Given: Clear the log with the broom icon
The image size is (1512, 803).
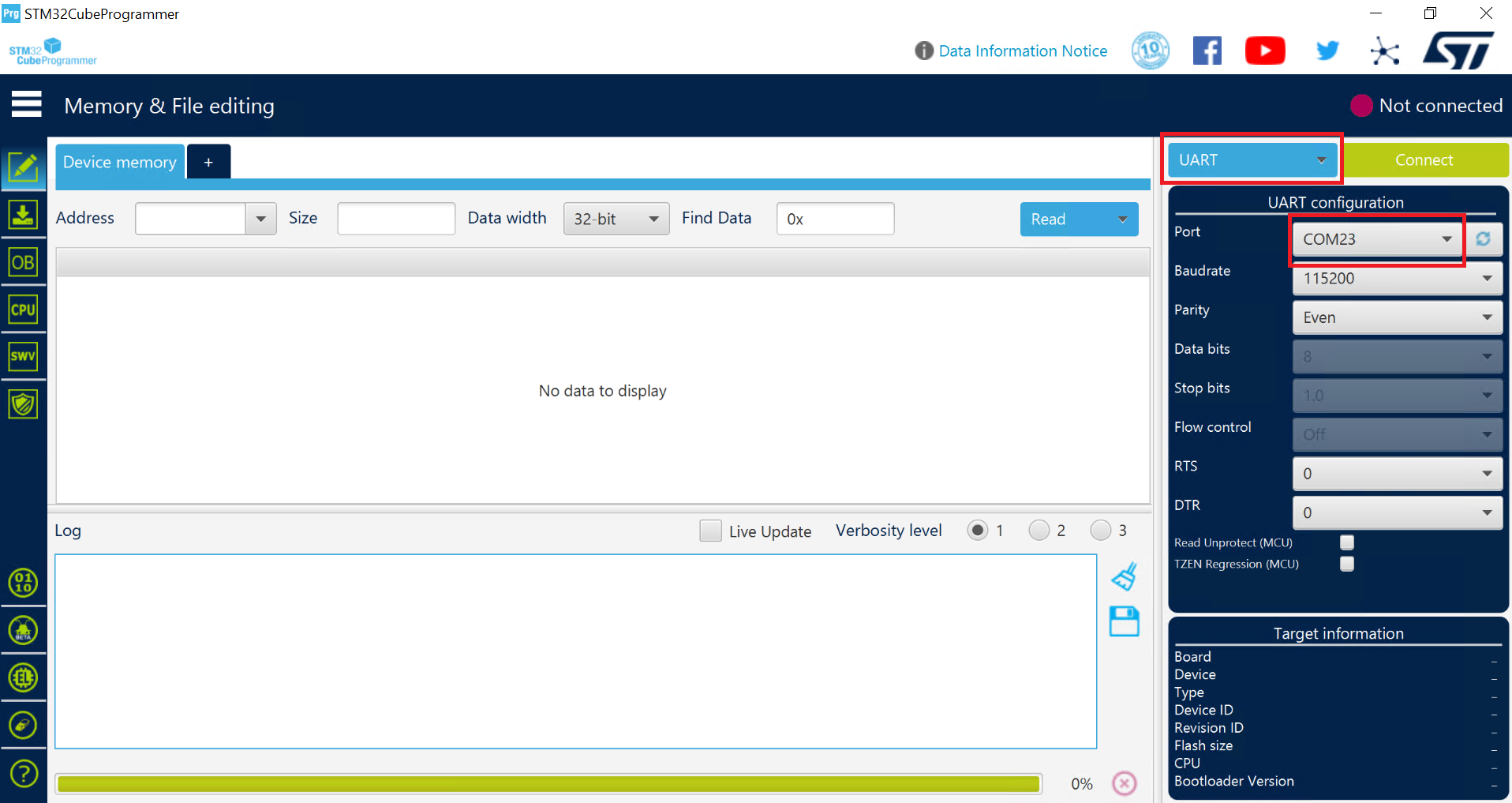Looking at the screenshot, I should (x=1125, y=576).
